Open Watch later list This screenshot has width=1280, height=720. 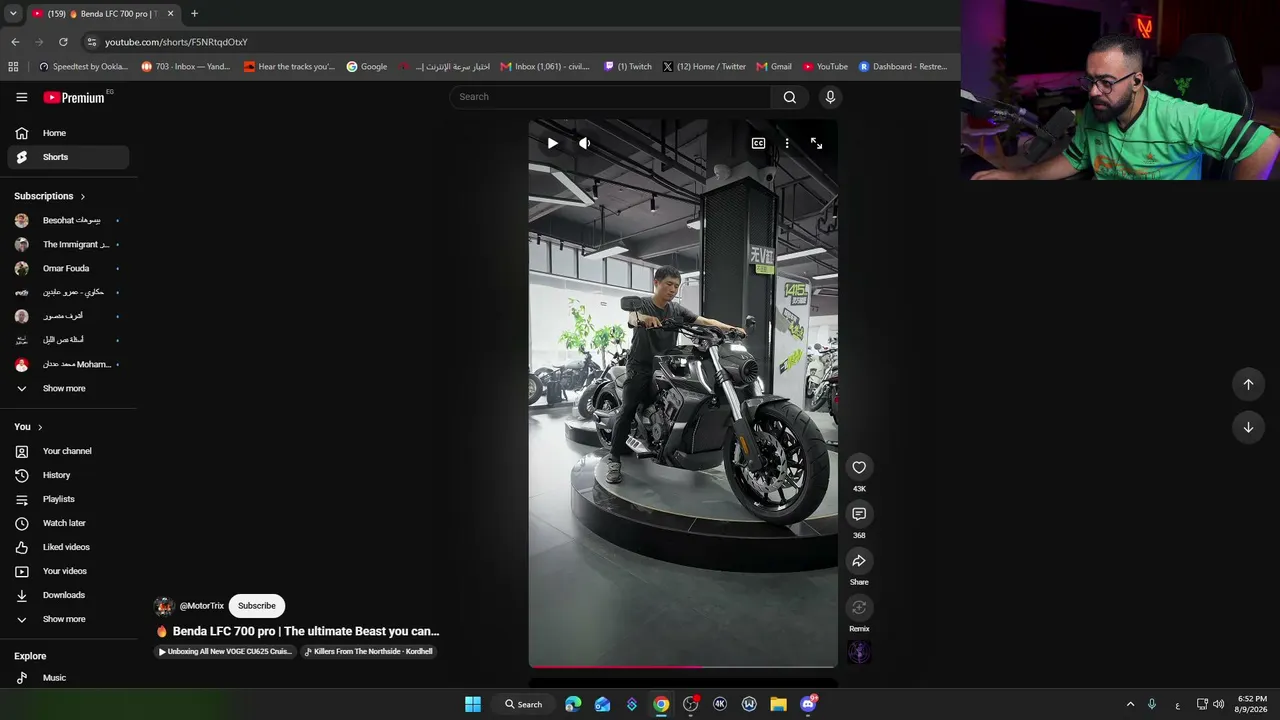(68, 523)
